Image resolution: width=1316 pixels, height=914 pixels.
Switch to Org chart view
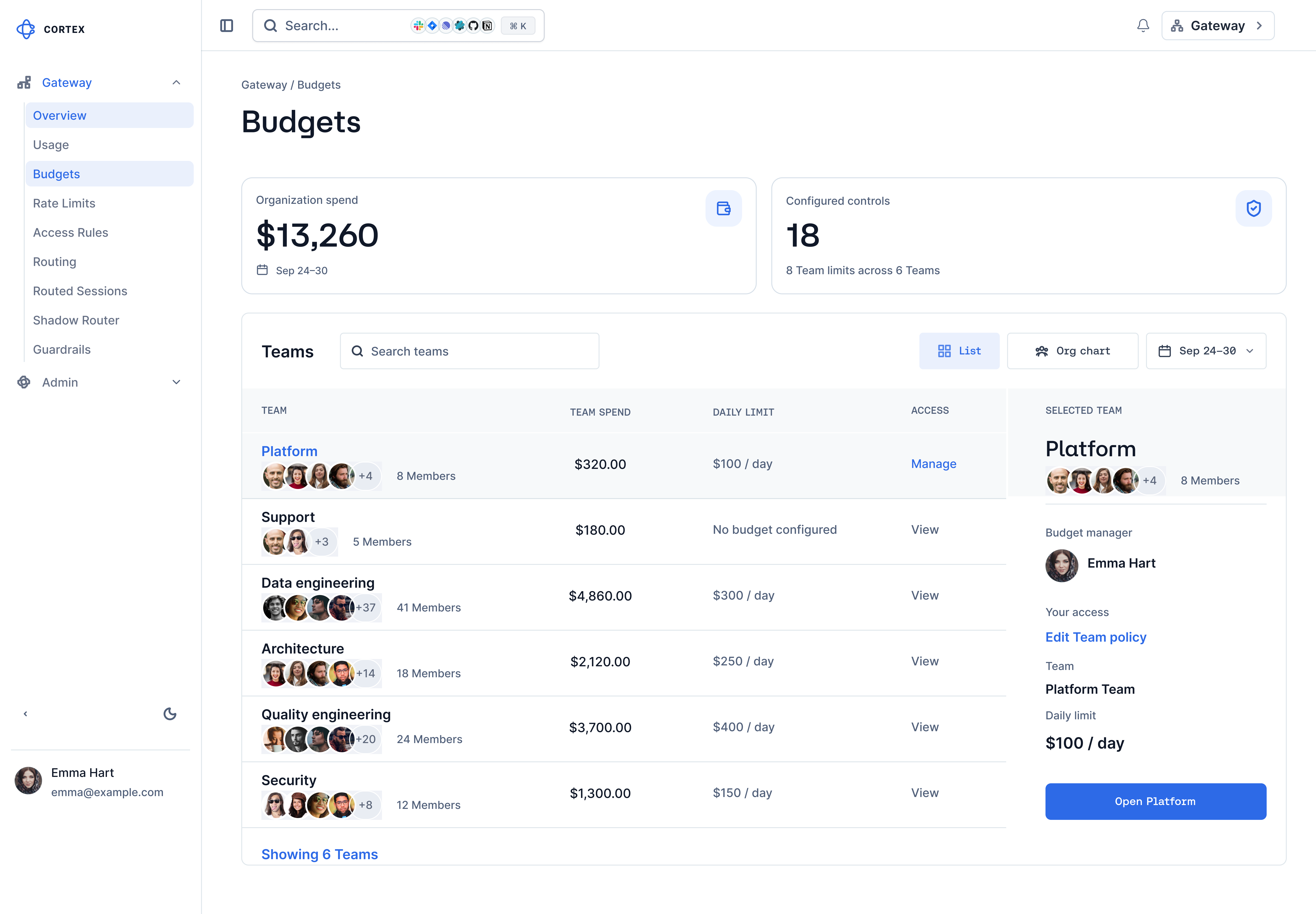click(1073, 351)
